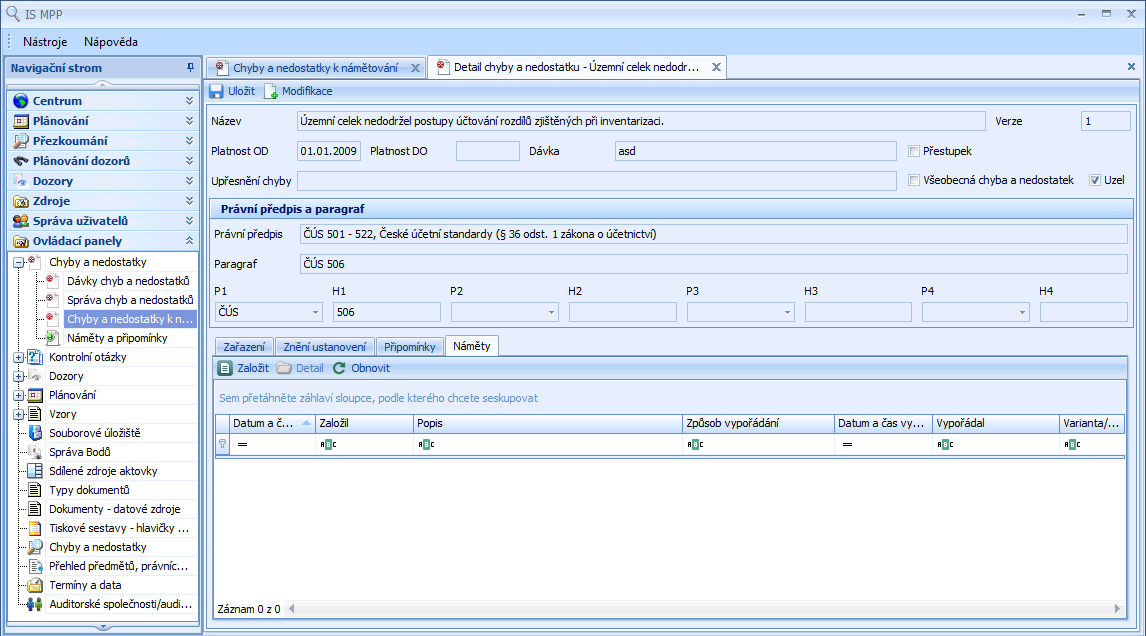The image size is (1146, 636).
Task: Click the horizontal scrollbar left arrow
Action: (292, 608)
